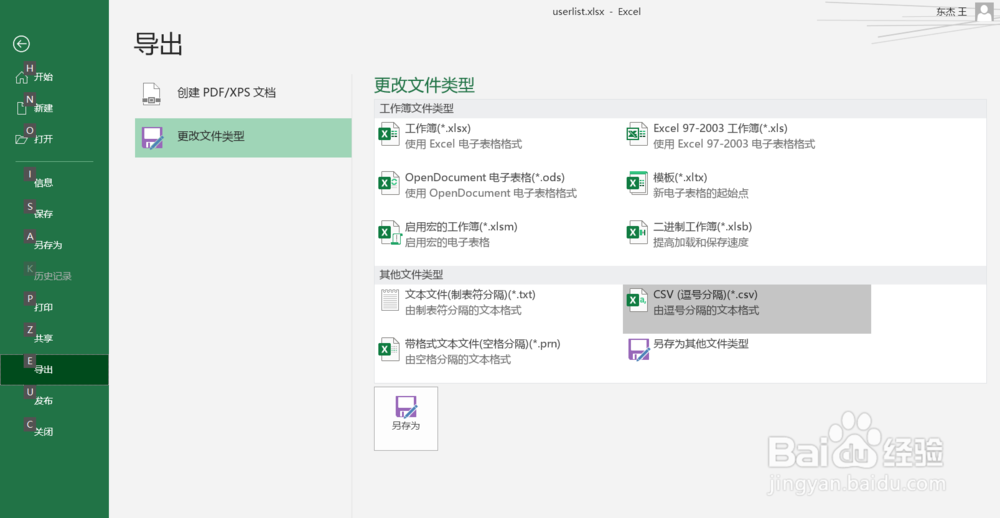Select 历史记录 in the sidebar
This screenshot has width=1000, height=518.
[x=54, y=276]
